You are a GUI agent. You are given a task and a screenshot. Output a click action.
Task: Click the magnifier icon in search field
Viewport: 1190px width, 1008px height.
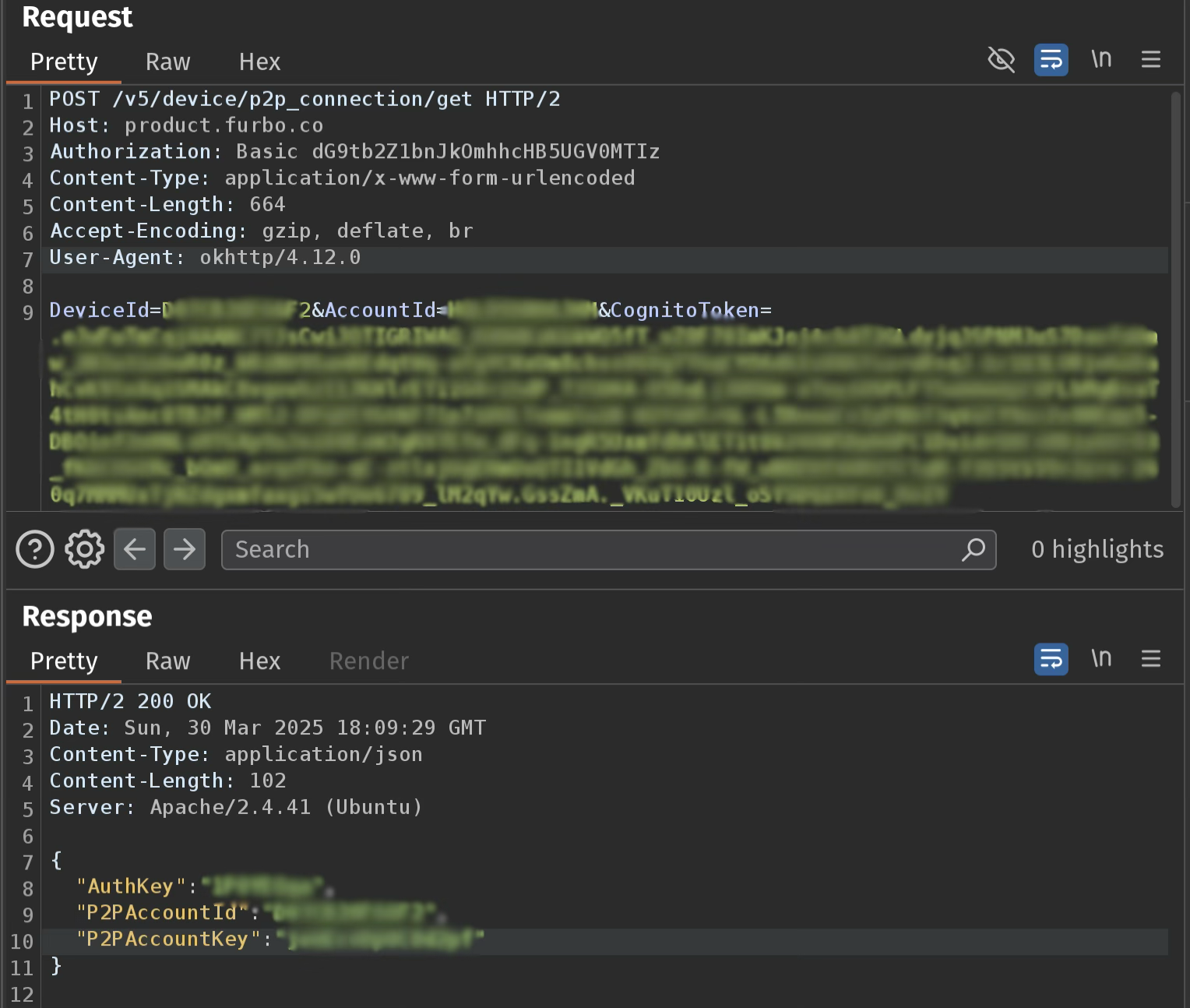click(x=973, y=549)
